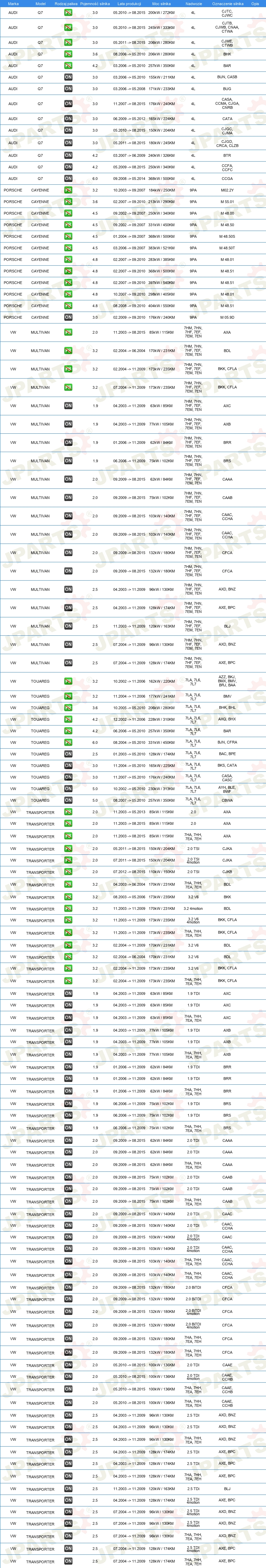Select the Moc silnika column header
266x1568 pixels.
161,4
